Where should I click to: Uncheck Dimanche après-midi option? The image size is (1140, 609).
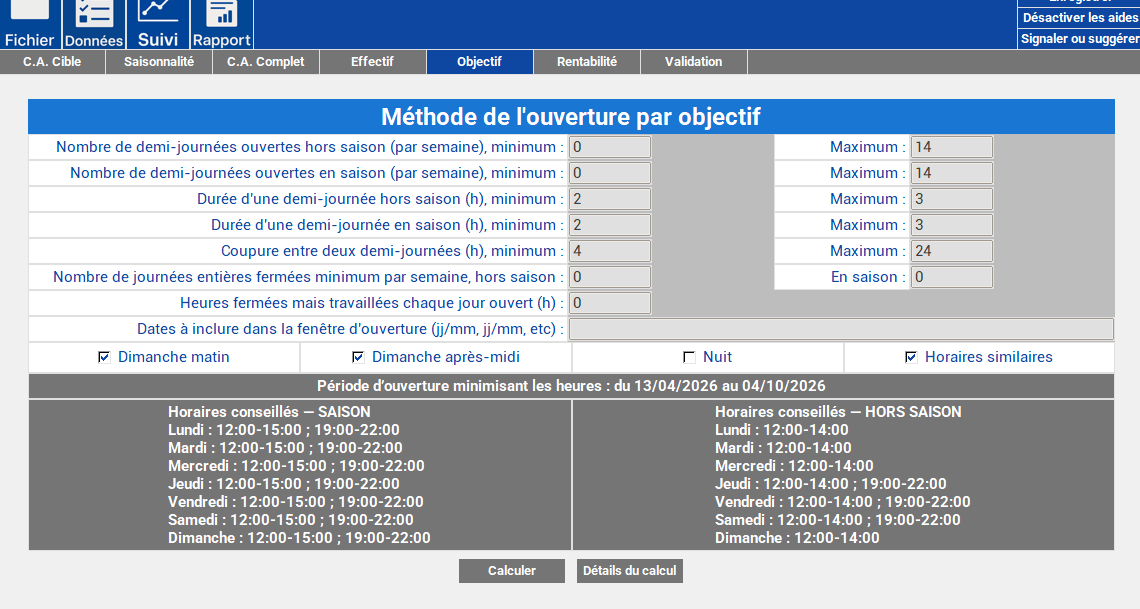(x=358, y=357)
